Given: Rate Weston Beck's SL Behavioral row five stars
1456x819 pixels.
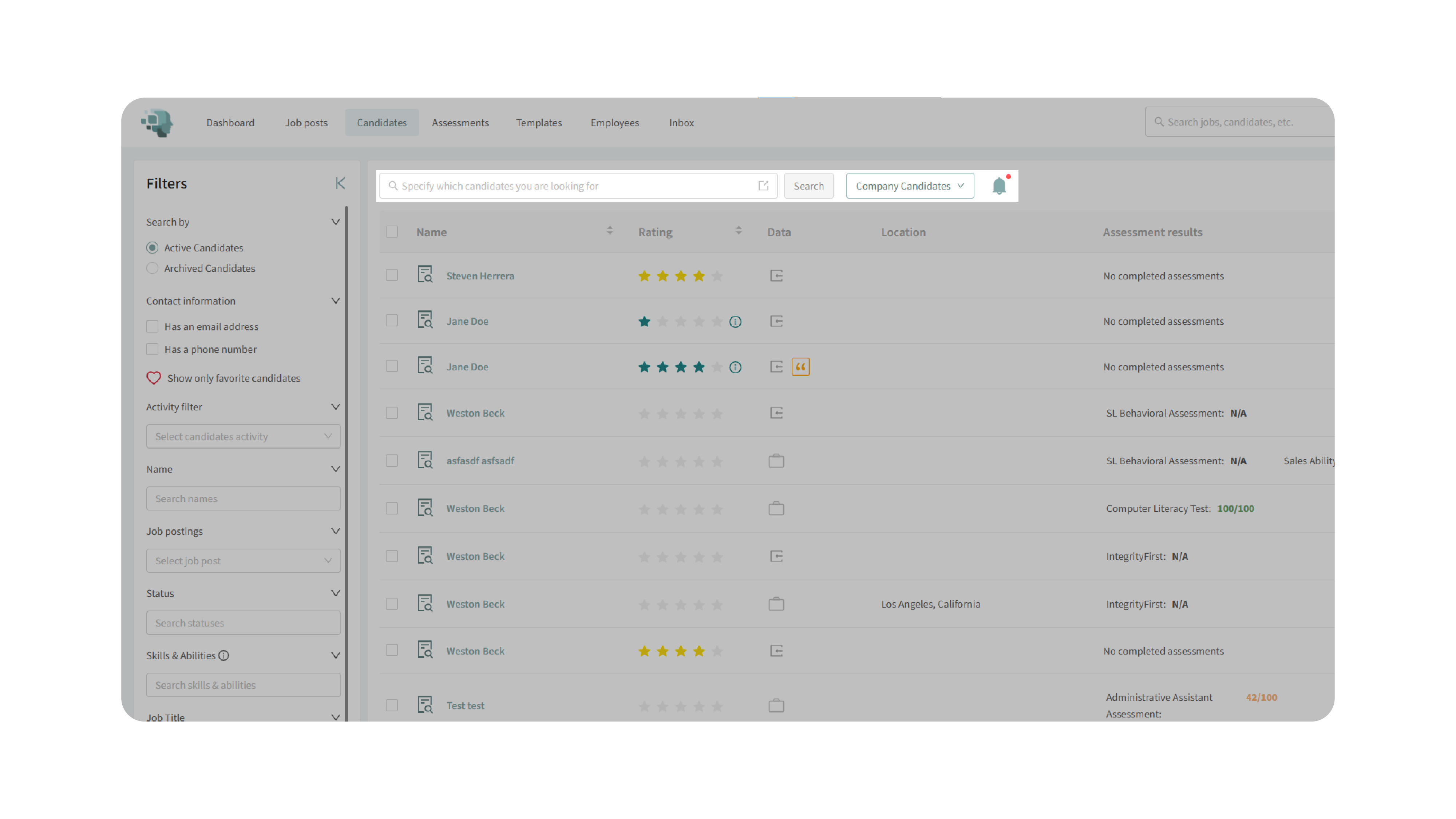Looking at the screenshot, I should 717,413.
